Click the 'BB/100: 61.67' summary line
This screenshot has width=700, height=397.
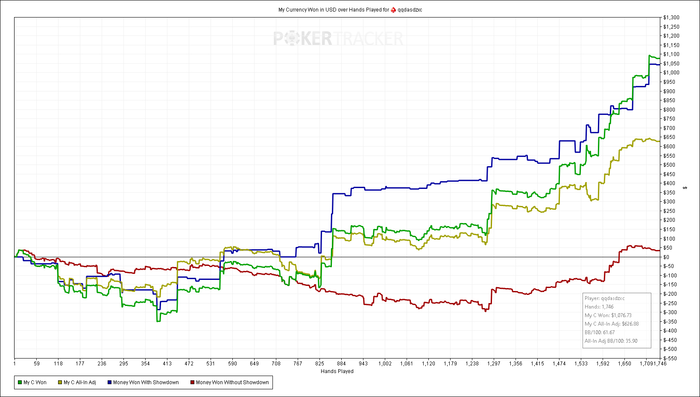coord(600,332)
